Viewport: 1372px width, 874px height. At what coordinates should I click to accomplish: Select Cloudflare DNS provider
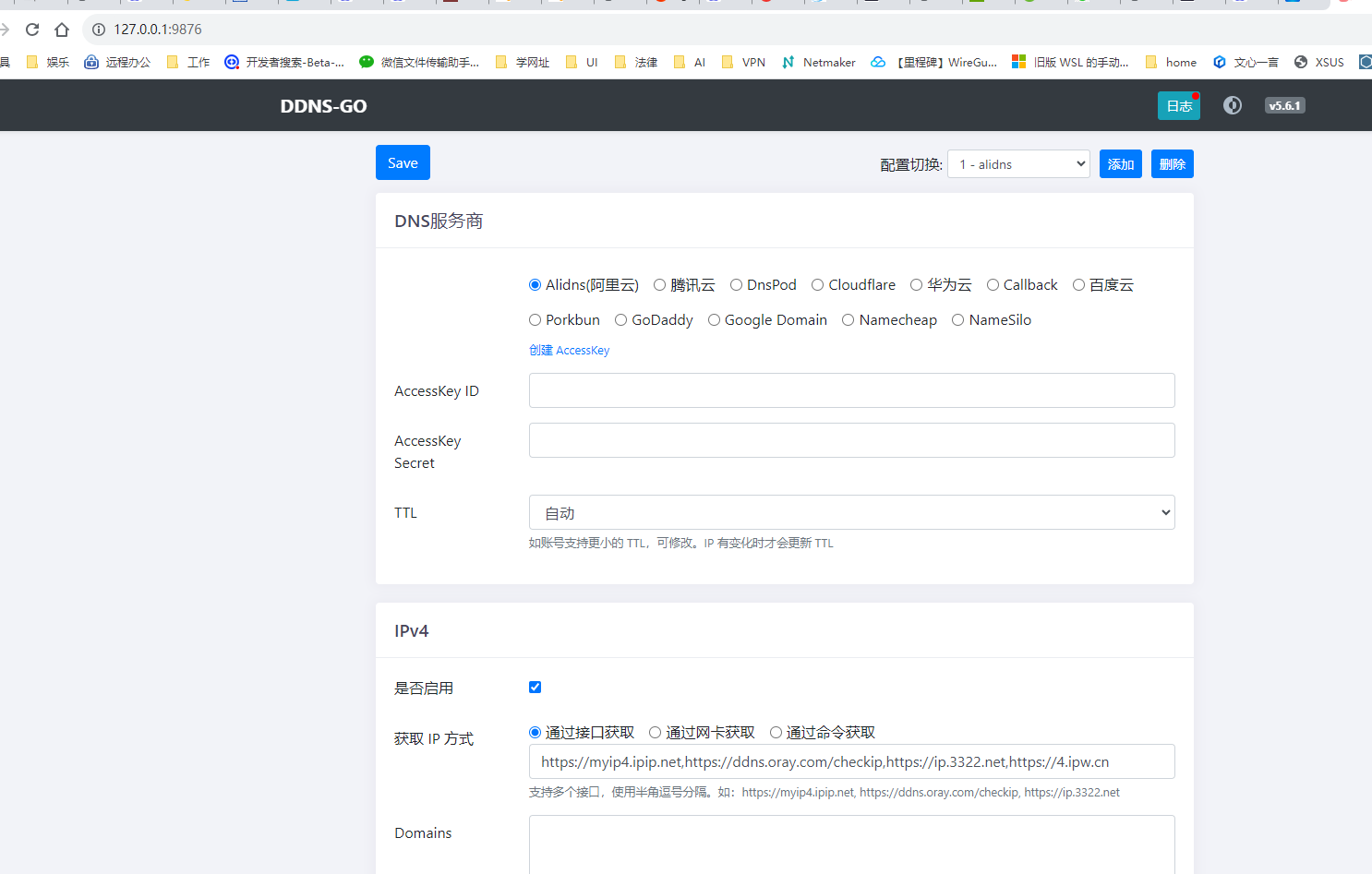click(x=817, y=285)
